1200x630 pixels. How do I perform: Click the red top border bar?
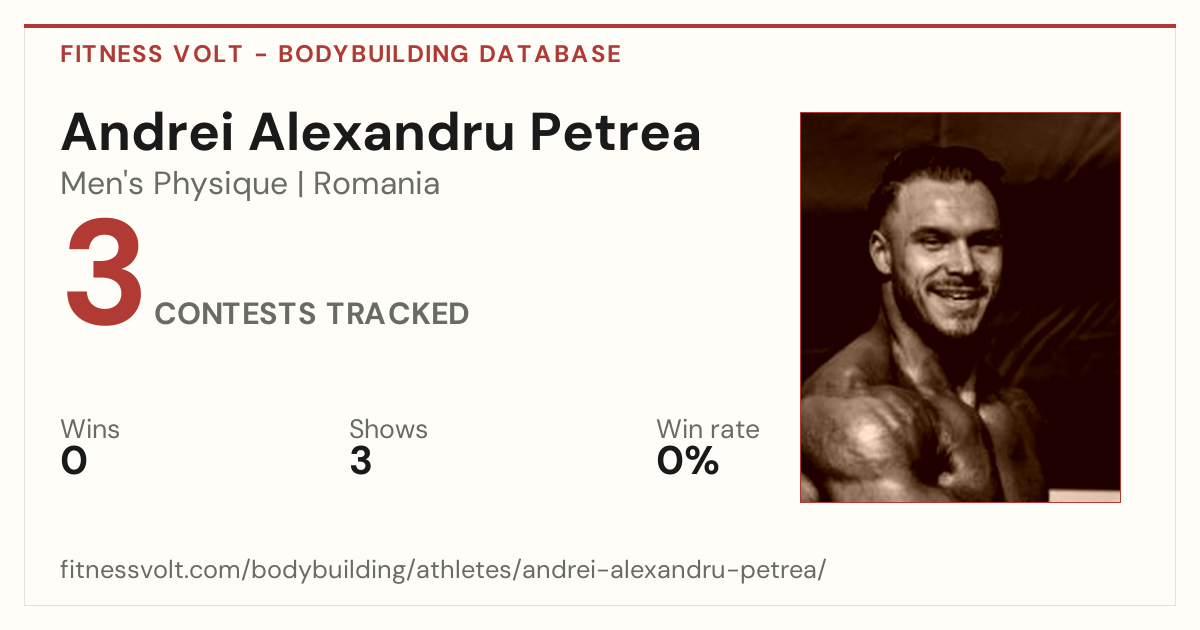pyautogui.click(x=600, y=26)
